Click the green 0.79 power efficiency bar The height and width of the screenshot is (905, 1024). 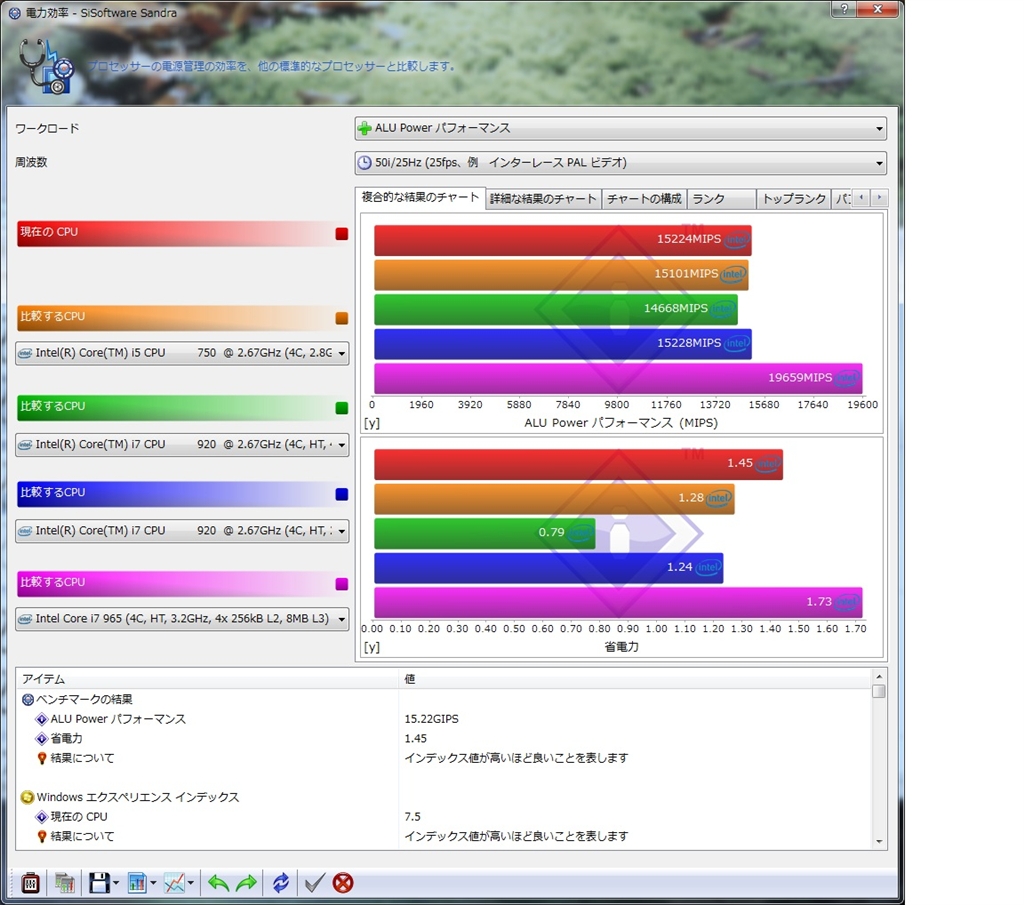(485, 533)
